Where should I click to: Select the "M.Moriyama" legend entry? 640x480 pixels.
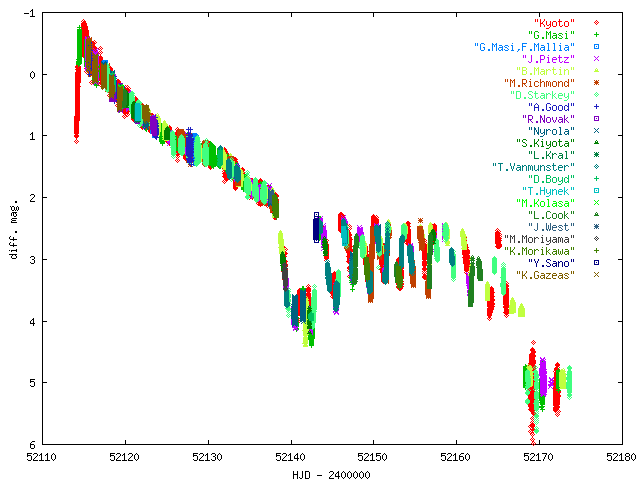pos(540,239)
